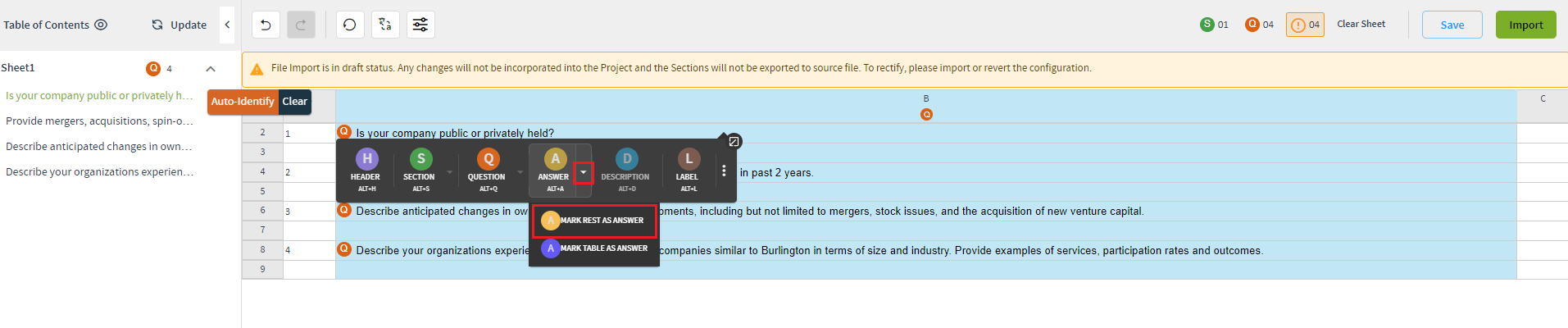1568x328 pixels.
Task: Click the Q icon beside 'Is your company public'
Action: click(344, 132)
